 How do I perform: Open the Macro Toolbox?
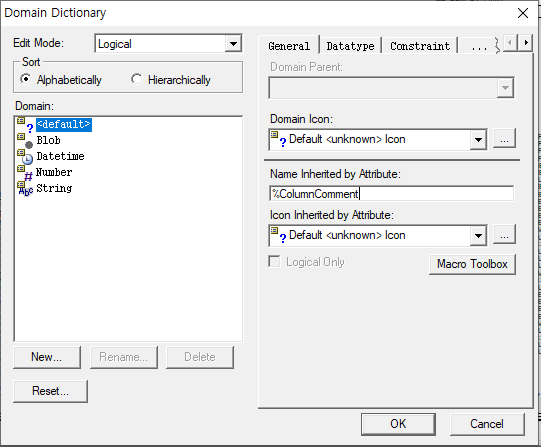(x=472, y=264)
